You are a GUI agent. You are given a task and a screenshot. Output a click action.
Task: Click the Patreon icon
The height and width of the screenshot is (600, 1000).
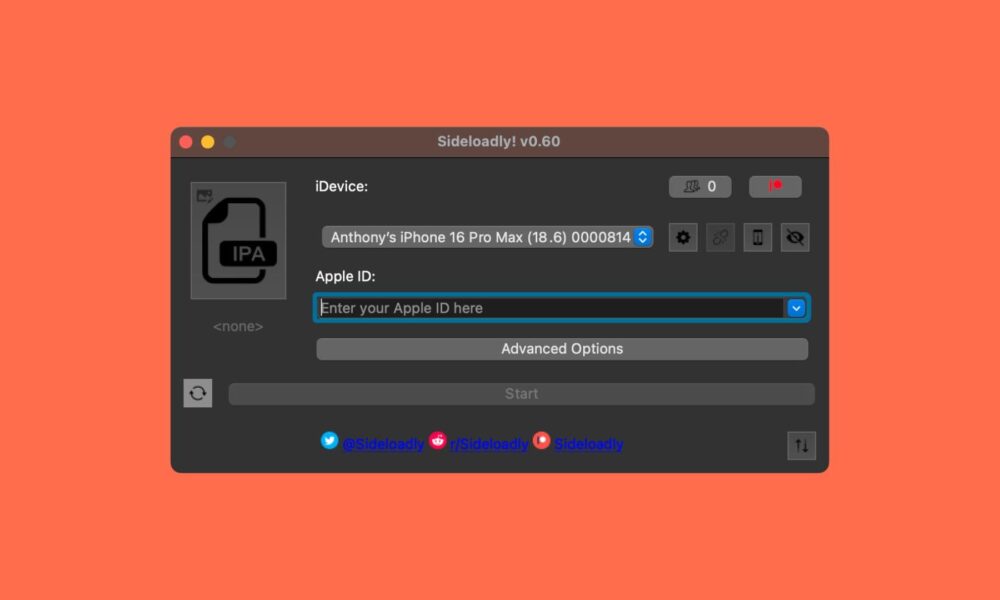541,440
